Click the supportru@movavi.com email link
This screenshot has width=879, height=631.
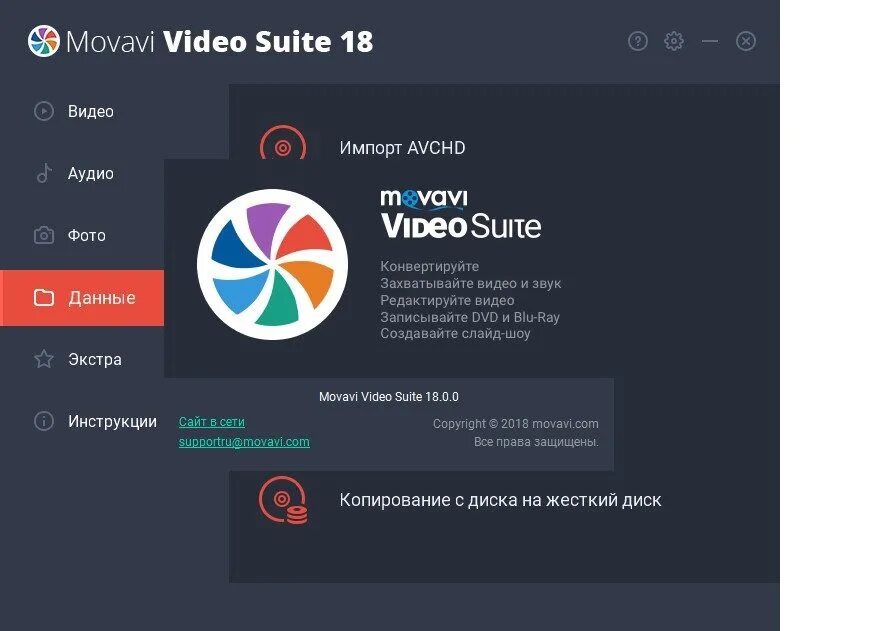(244, 442)
